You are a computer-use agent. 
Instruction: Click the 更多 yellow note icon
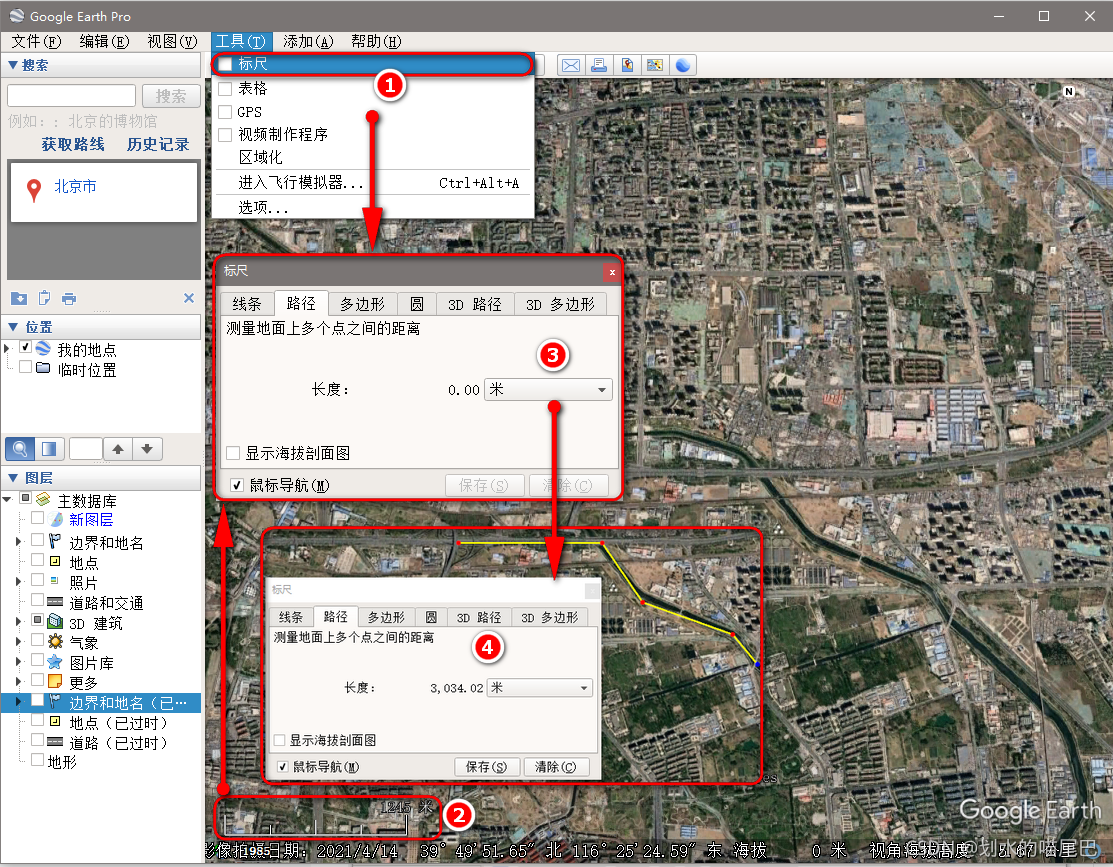pyautogui.click(x=55, y=682)
